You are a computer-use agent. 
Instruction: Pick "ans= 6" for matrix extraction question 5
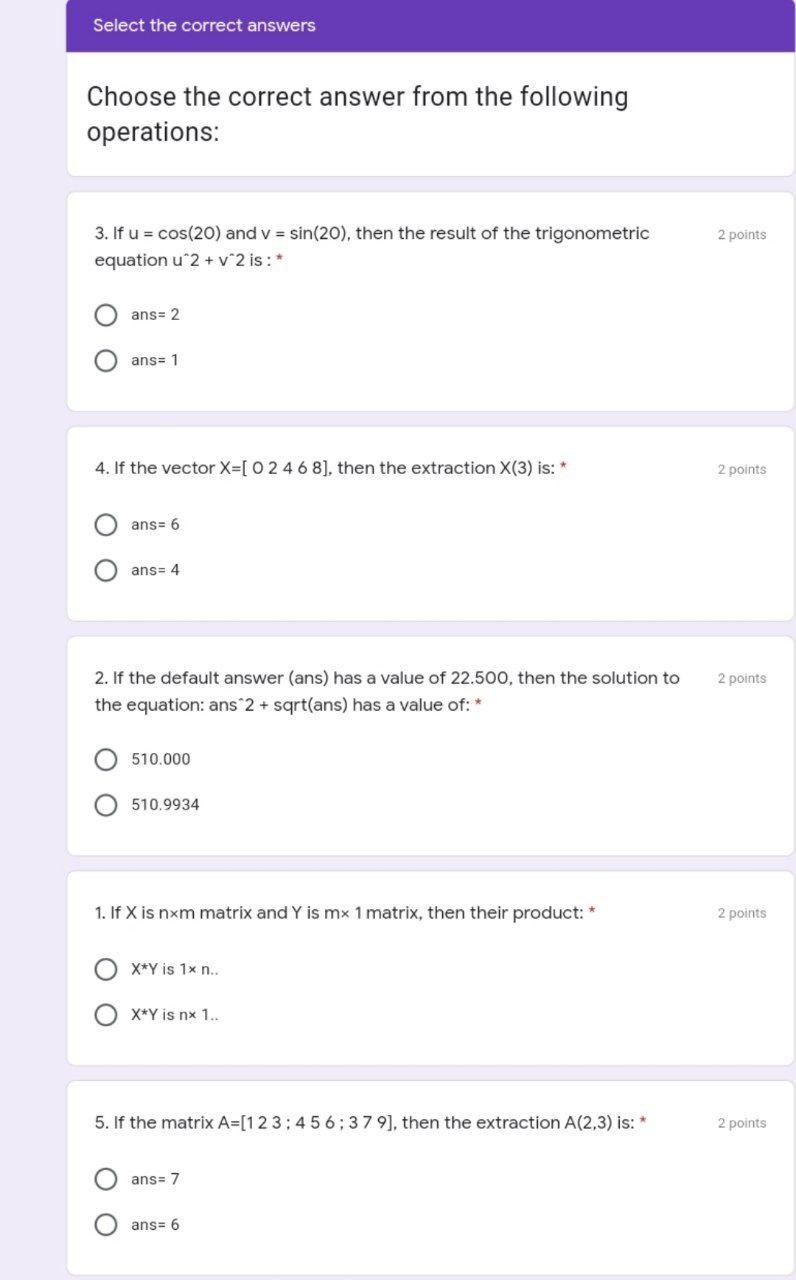(106, 1223)
